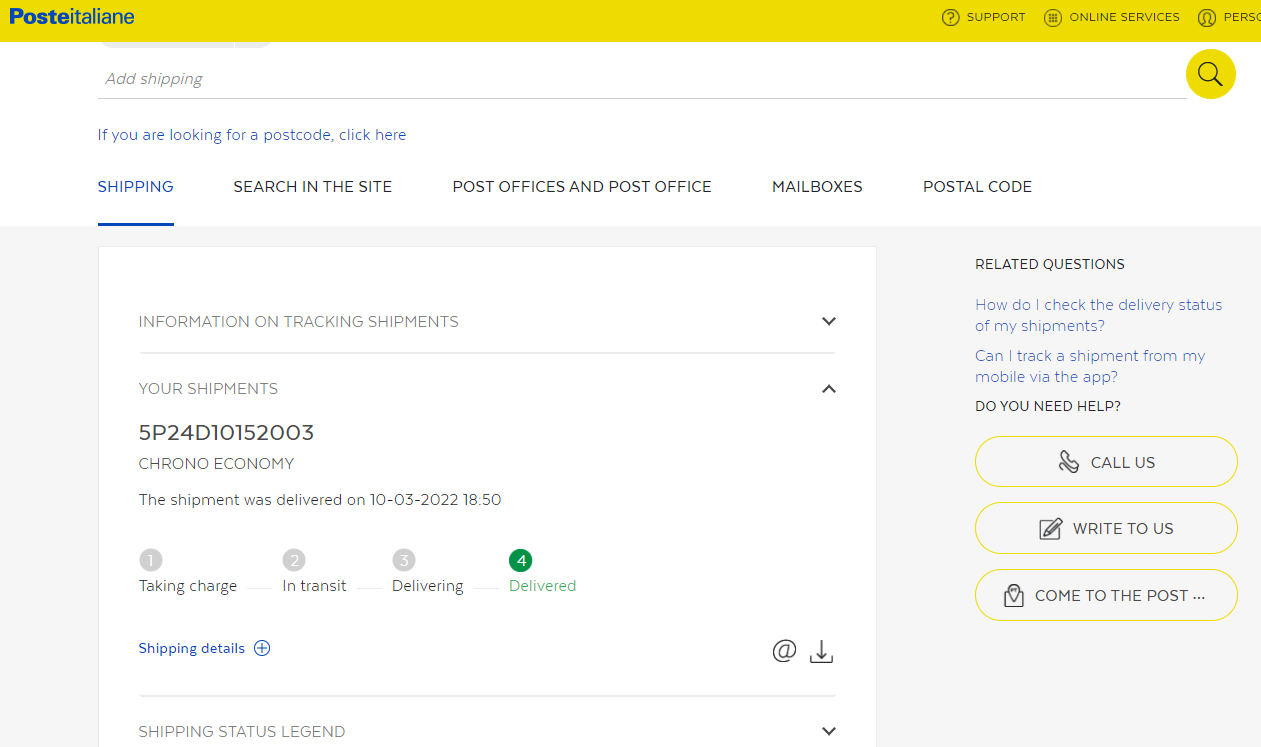The image size is (1261, 747).
Task: Click the pencil icon in Write To Us
Action: (x=1050, y=529)
